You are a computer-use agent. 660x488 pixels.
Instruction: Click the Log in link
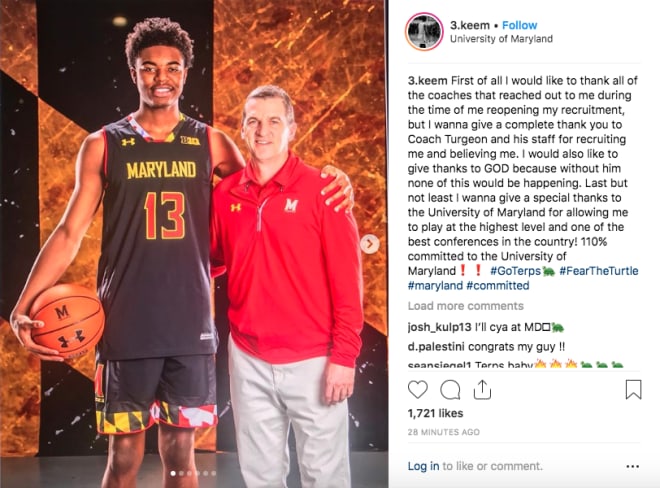coord(423,466)
